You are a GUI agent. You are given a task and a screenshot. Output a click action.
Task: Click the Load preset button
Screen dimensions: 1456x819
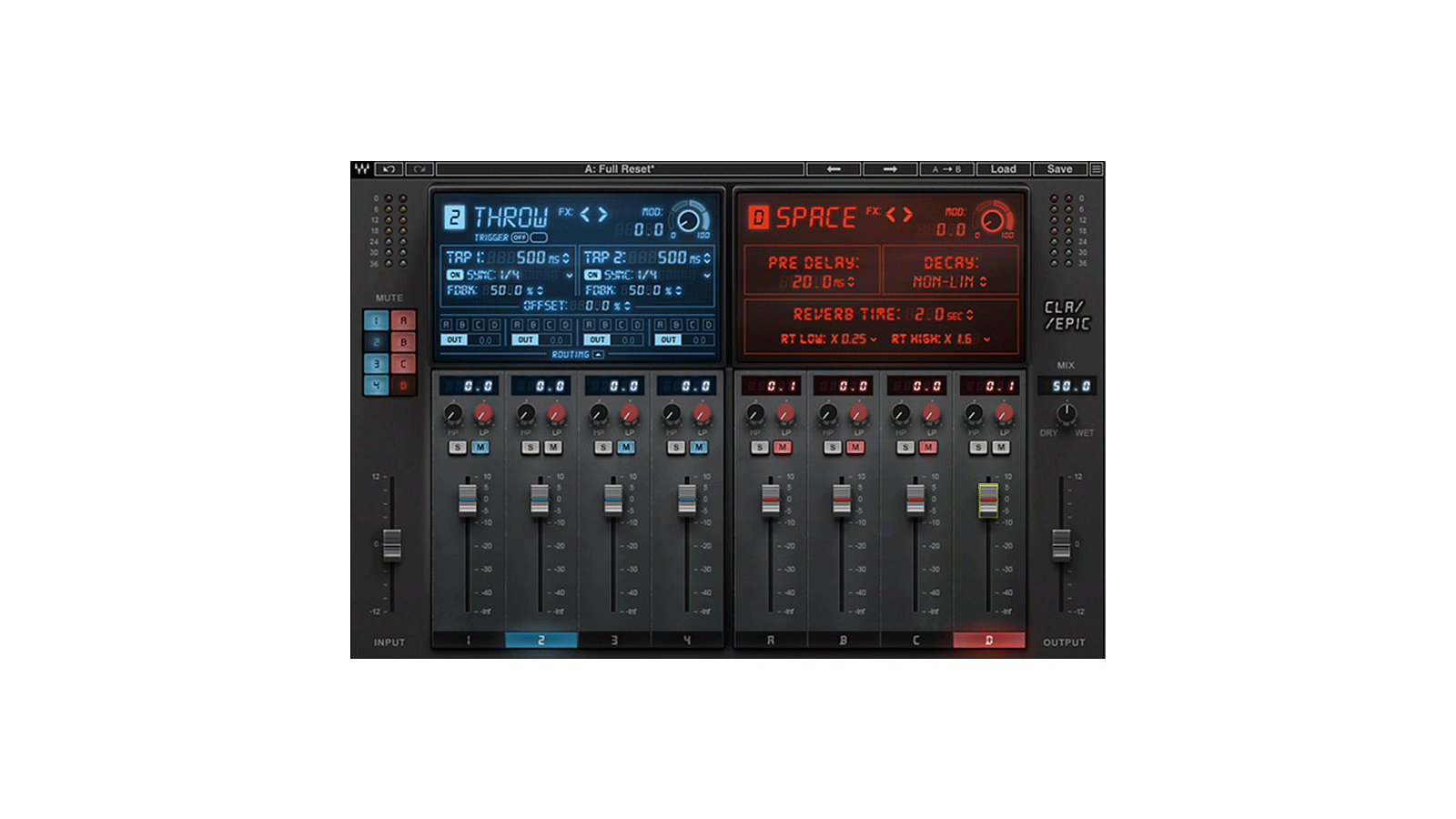(1004, 169)
